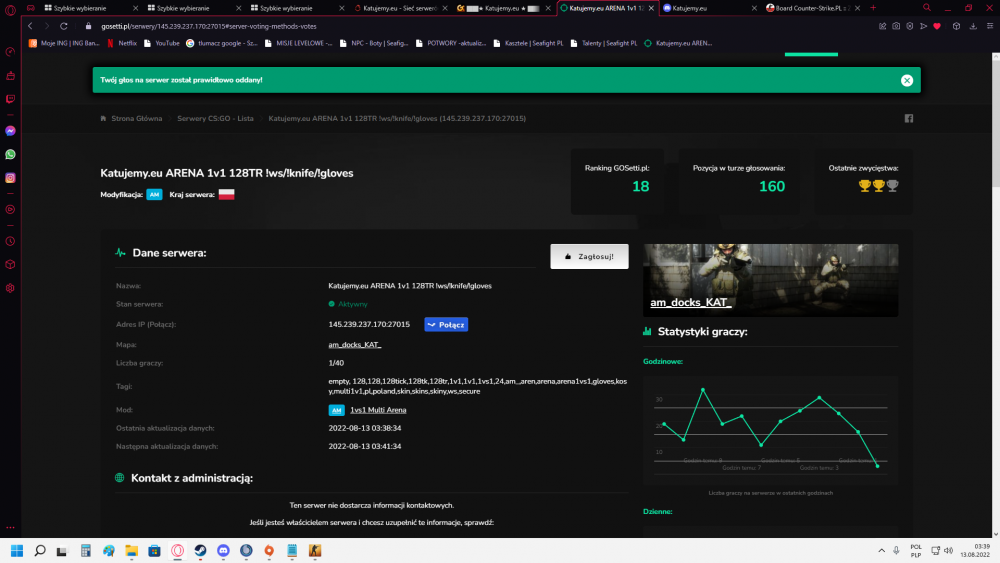The height and width of the screenshot is (563, 1000).
Task: Click the site padlock security icon
Action: pyautogui.click(x=89, y=26)
